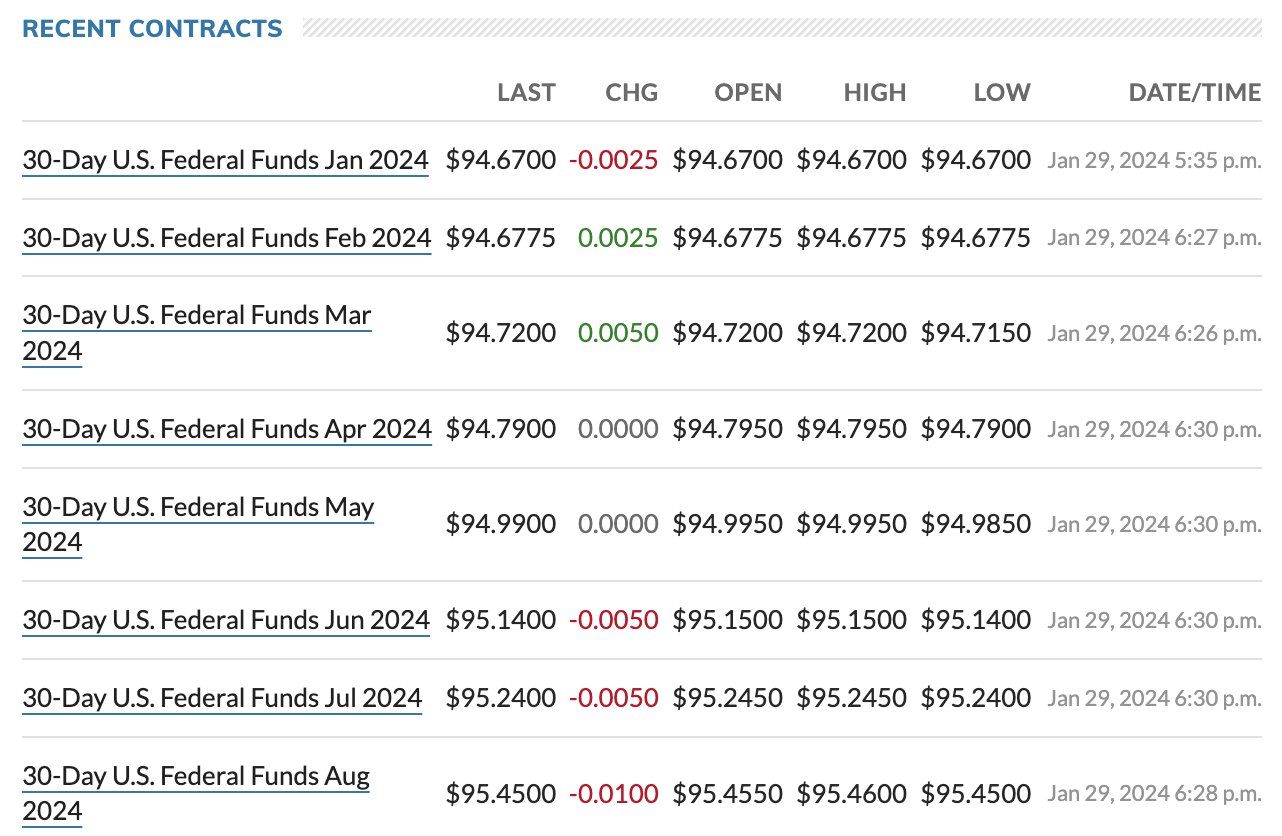Screen dimensions: 1282x836
Task: Select the Aug 2024 high price $95.4600
Action: tap(852, 794)
